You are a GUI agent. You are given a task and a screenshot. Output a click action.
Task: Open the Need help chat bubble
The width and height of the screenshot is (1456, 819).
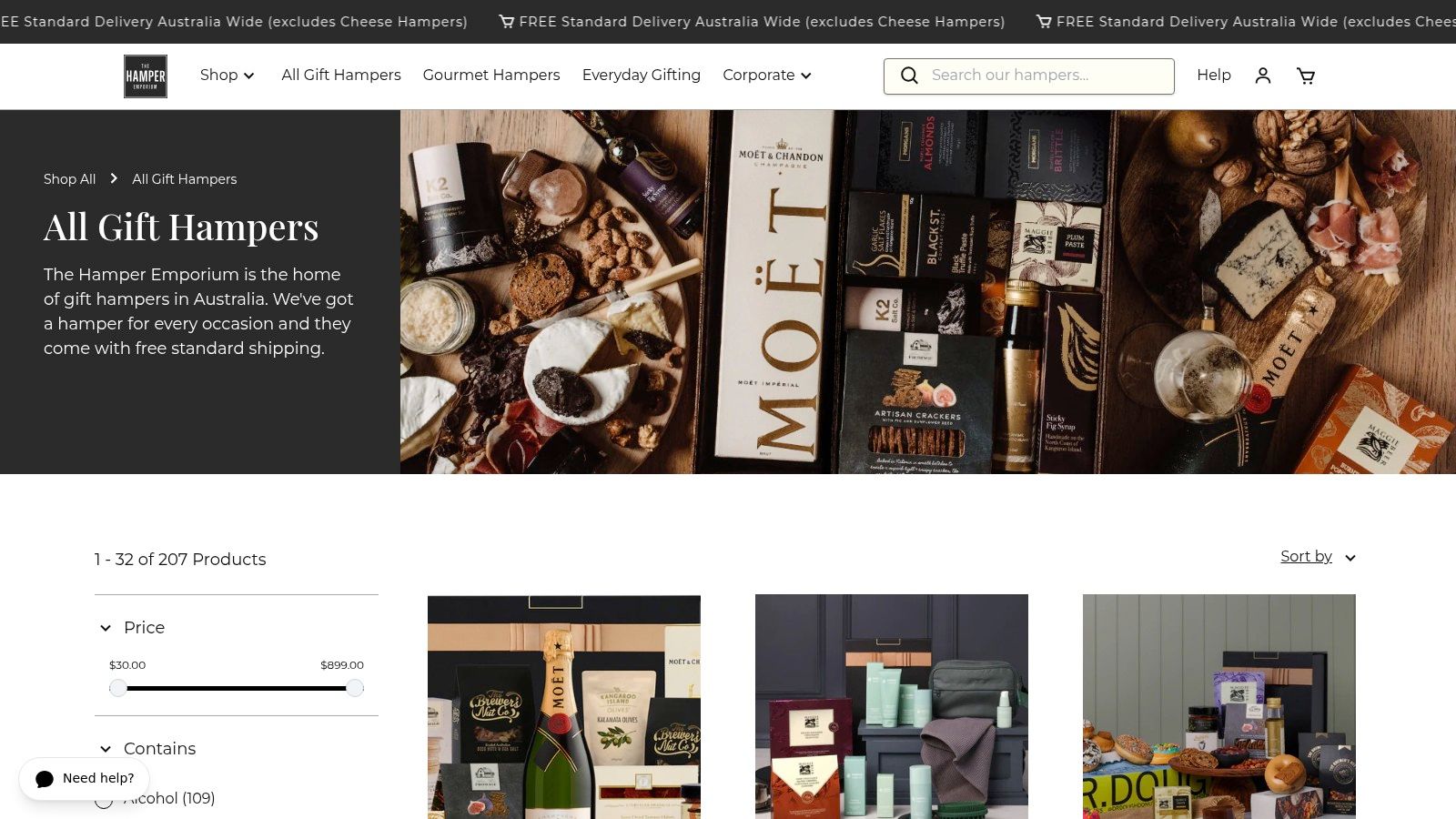point(85,779)
